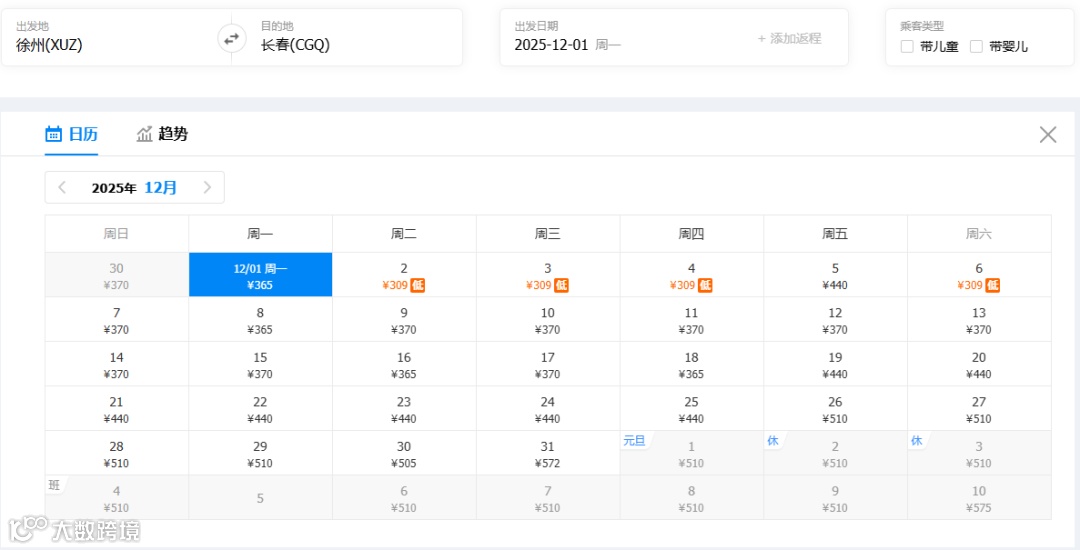Viewport: 1080px width, 550px height.
Task: Select December 22 date cell
Action: 260,409
